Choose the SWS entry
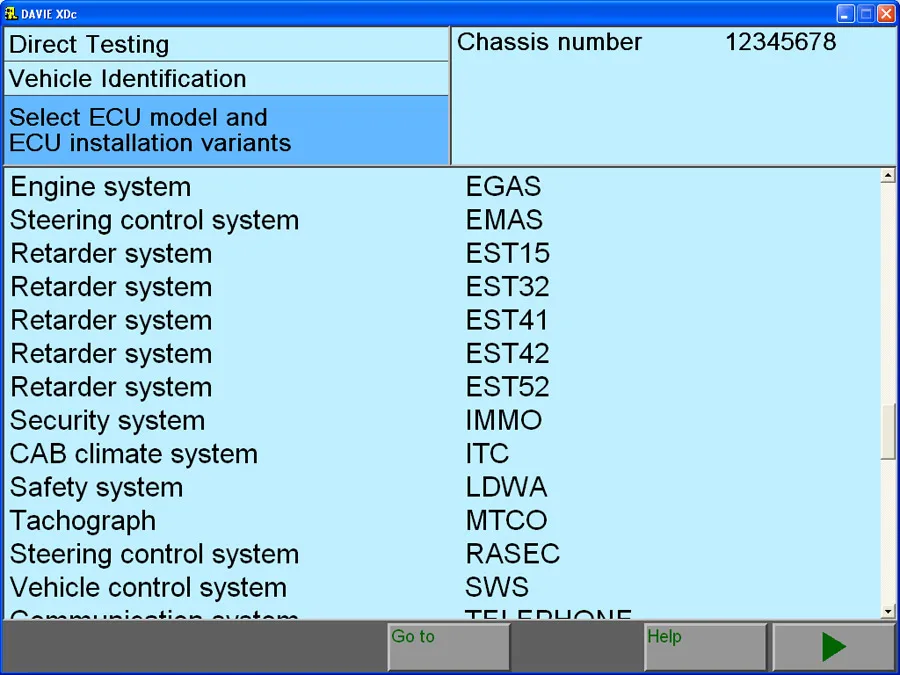The height and width of the screenshot is (675, 900). (x=497, y=587)
